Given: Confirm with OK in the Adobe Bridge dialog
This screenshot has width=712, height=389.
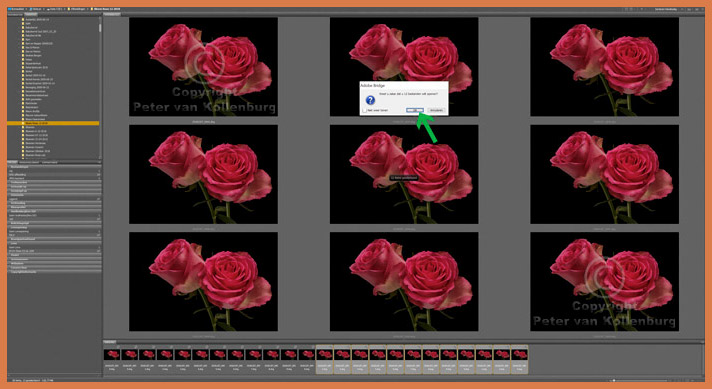Looking at the screenshot, I should 415,110.
